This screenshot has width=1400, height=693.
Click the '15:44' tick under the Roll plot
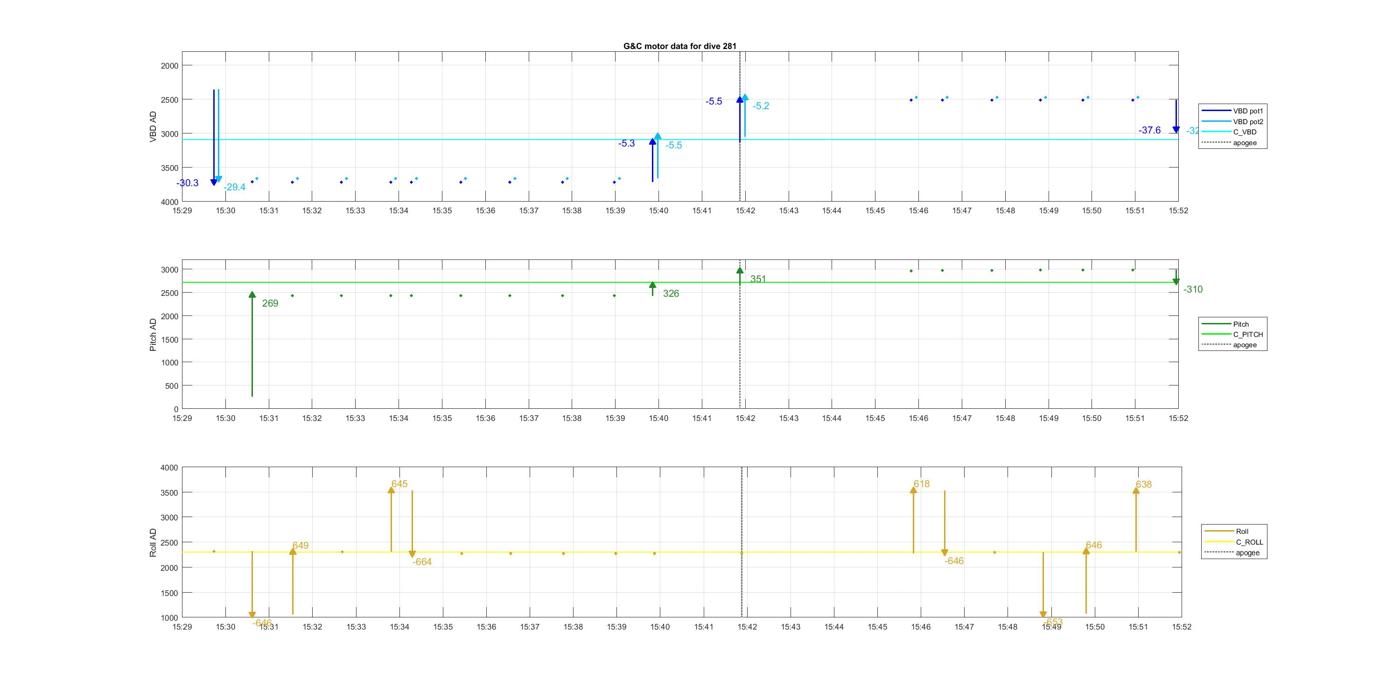pos(834,627)
